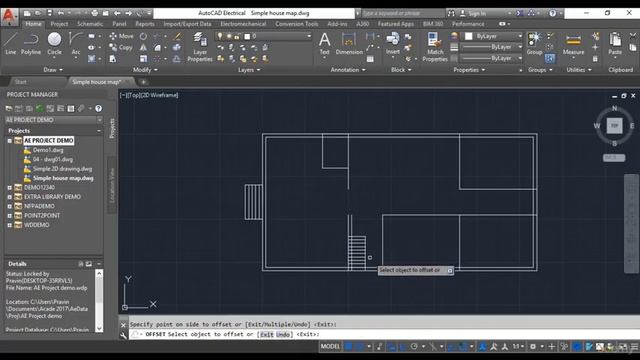Expand the Modify panel

145,70
